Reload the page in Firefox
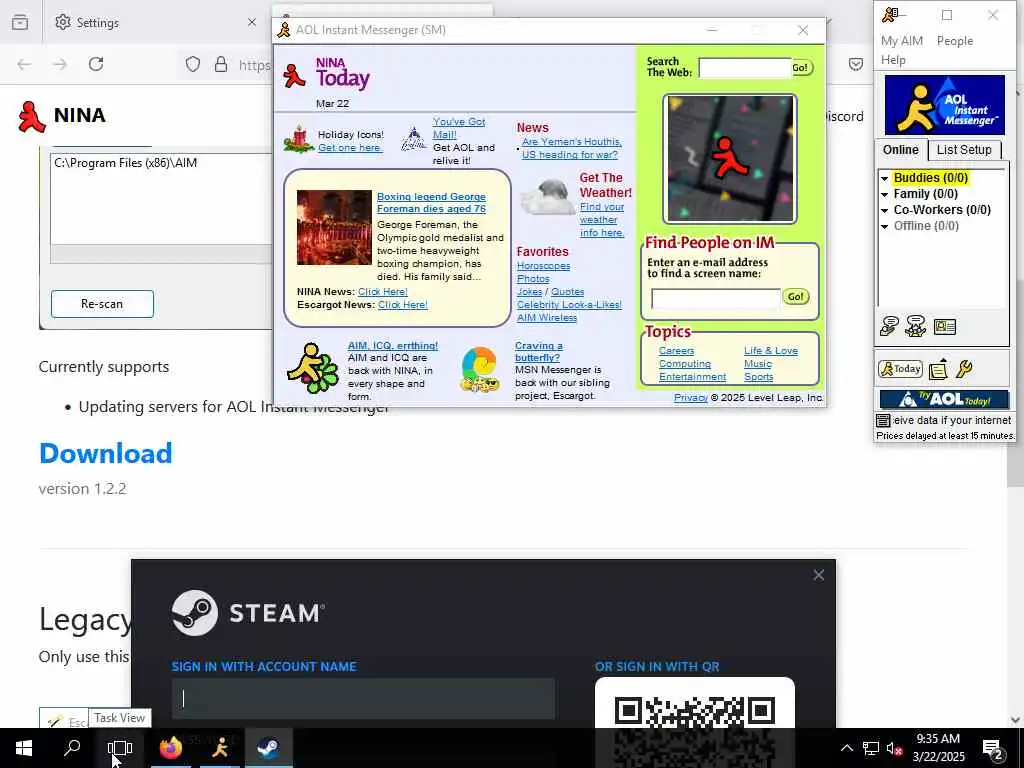1024x768 pixels. click(96, 64)
